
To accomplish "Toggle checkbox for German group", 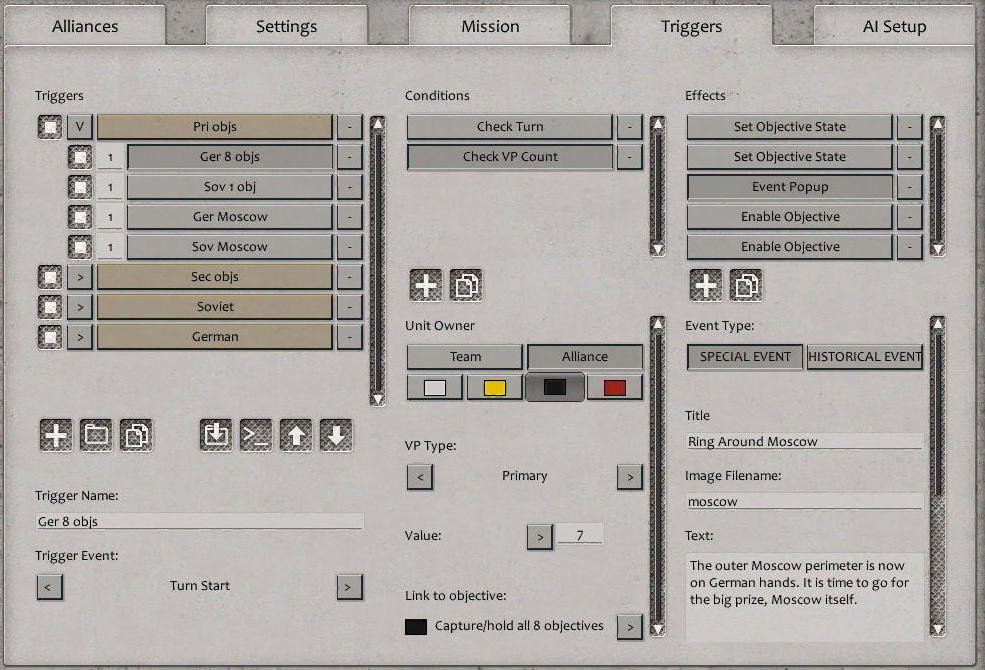I will [x=50, y=337].
